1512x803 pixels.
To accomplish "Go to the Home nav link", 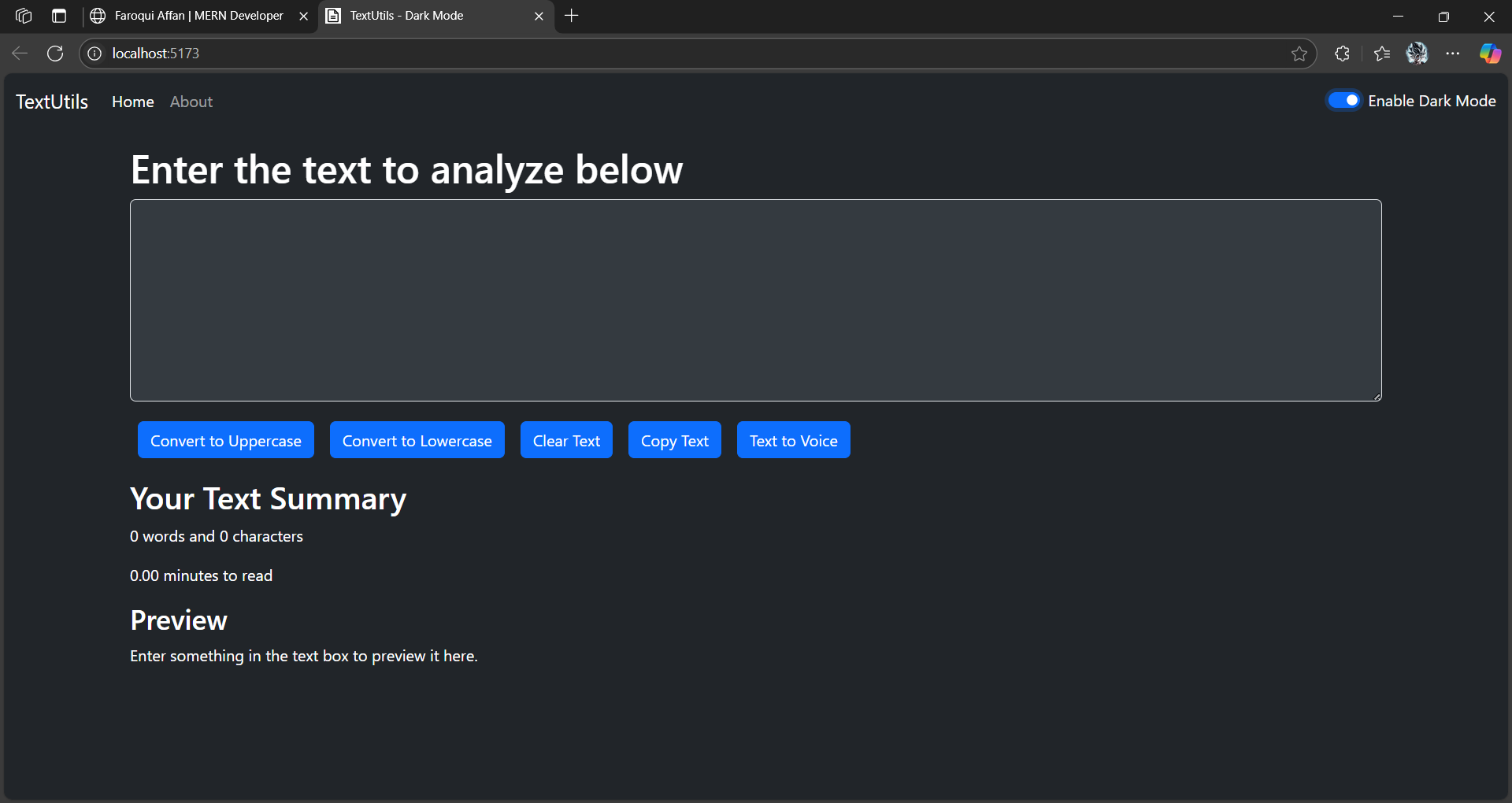I will [133, 102].
